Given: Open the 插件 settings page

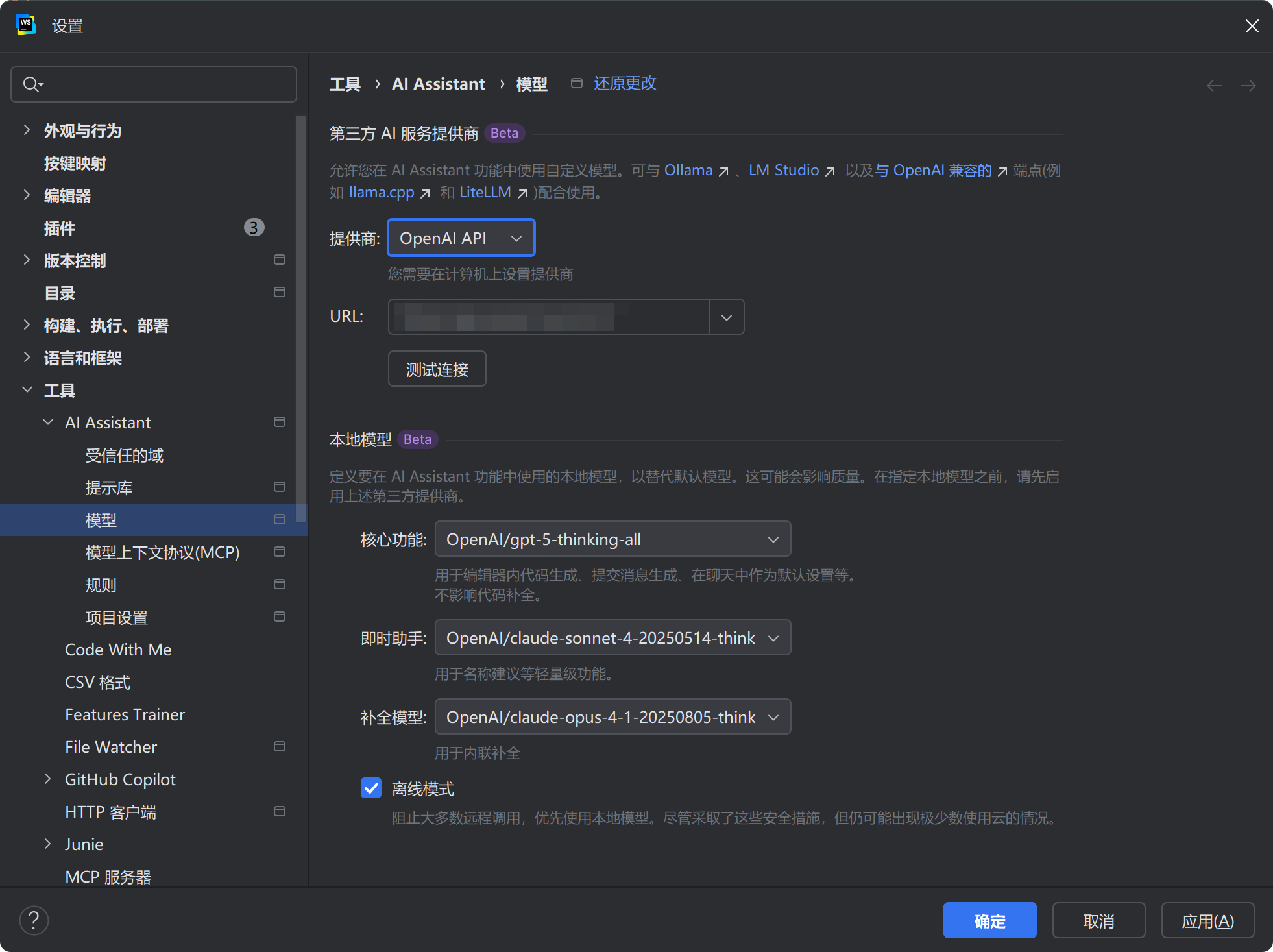Looking at the screenshot, I should tap(60, 228).
